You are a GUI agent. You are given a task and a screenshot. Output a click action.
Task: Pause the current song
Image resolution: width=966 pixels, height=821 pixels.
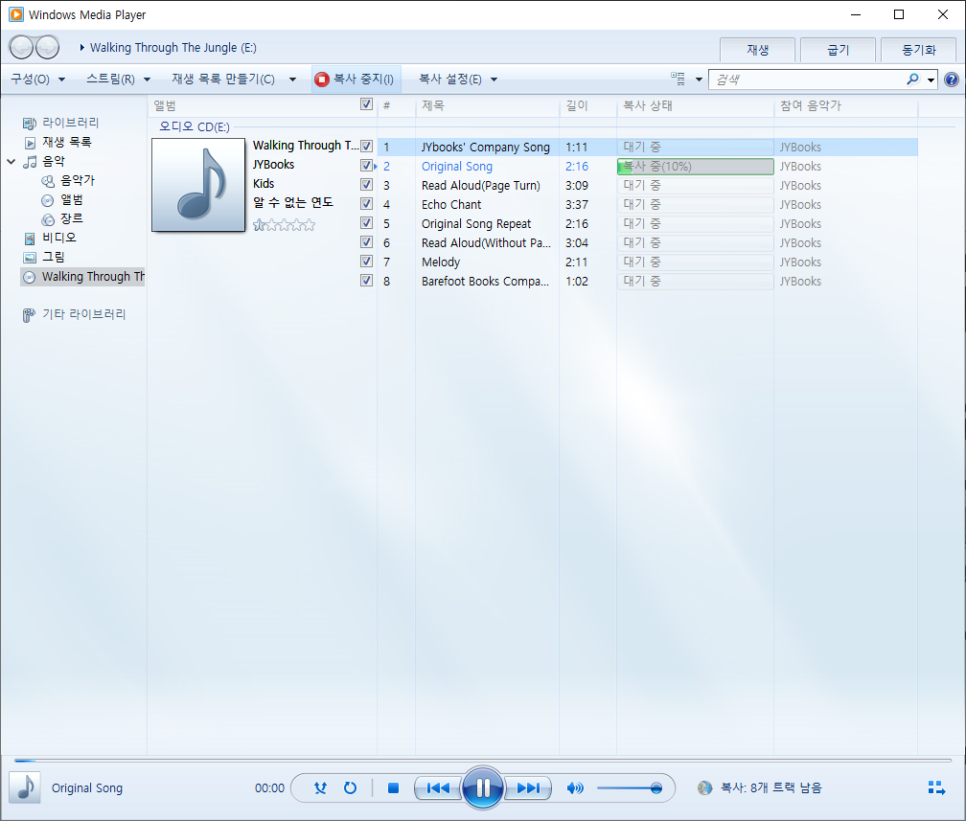[x=482, y=788]
